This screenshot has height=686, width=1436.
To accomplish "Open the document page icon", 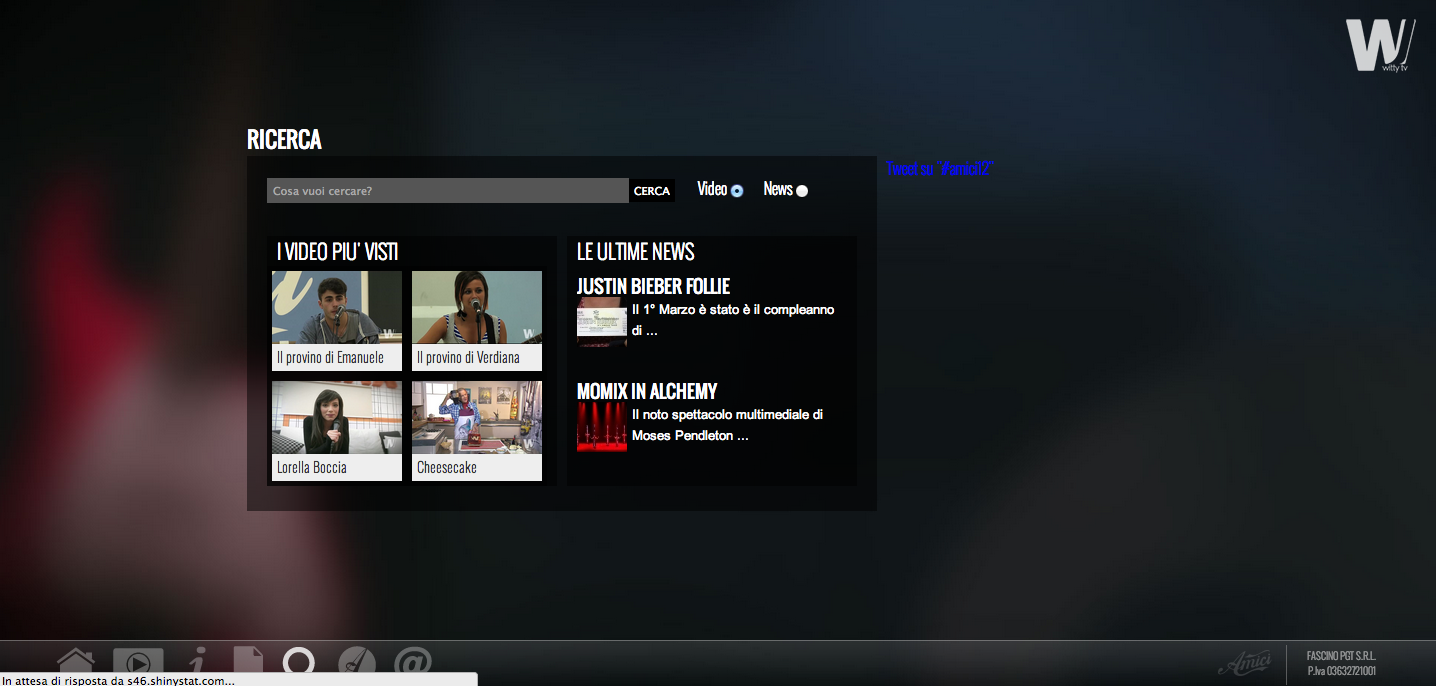I will 248,662.
